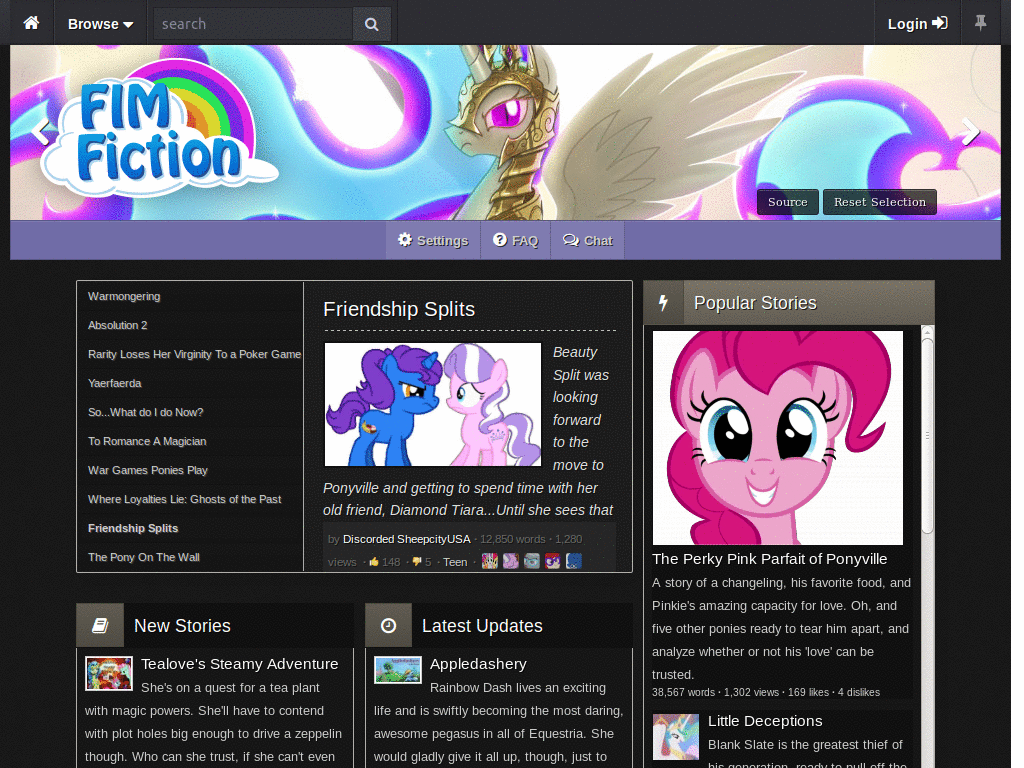Open the Login link
Image resolution: width=1024 pixels, height=768 pixels.
[x=918, y=24]
